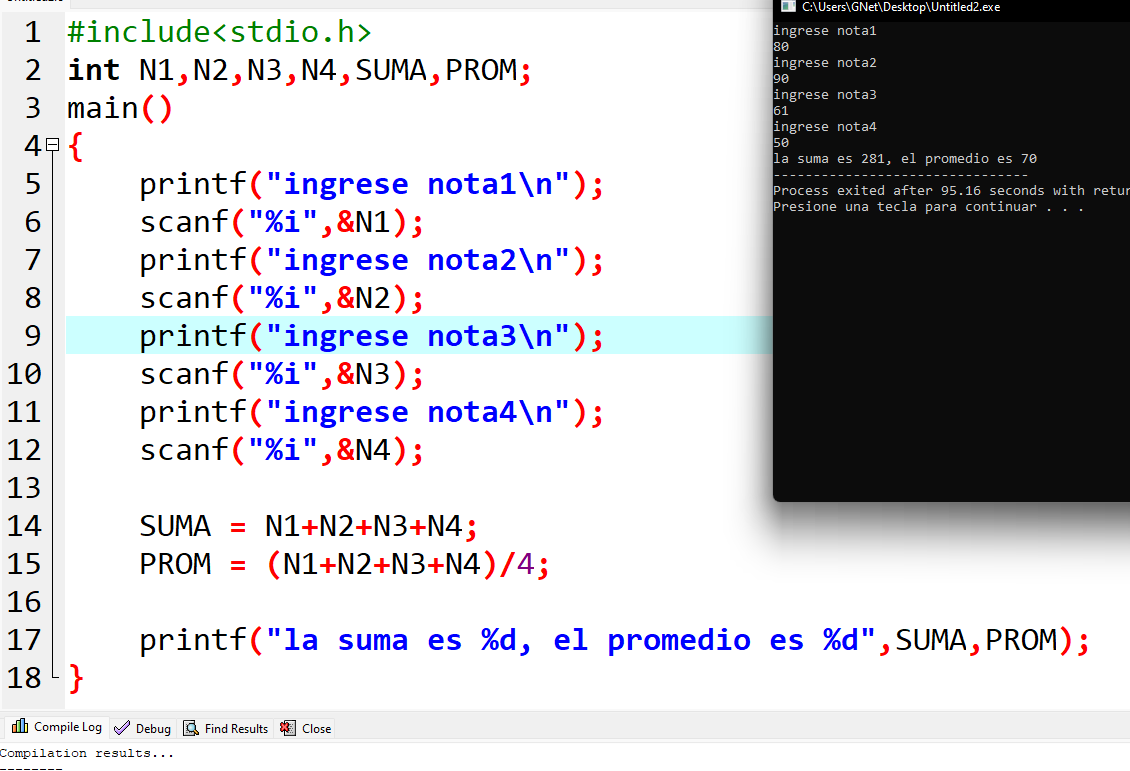Click the scanf line reading &N1
The image size is (1130, 771).
tap(282, 222)
